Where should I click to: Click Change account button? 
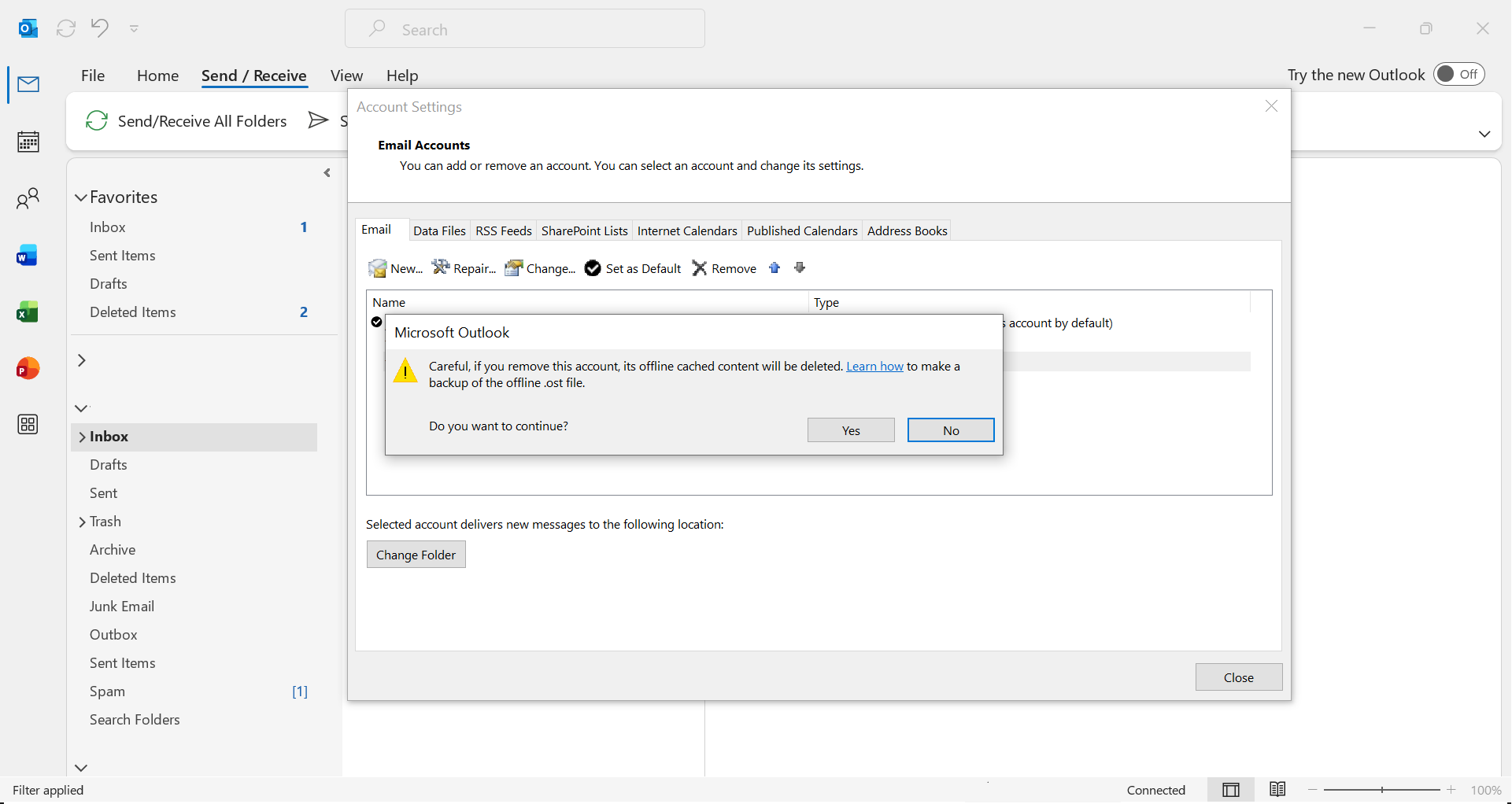coord(540,268)
